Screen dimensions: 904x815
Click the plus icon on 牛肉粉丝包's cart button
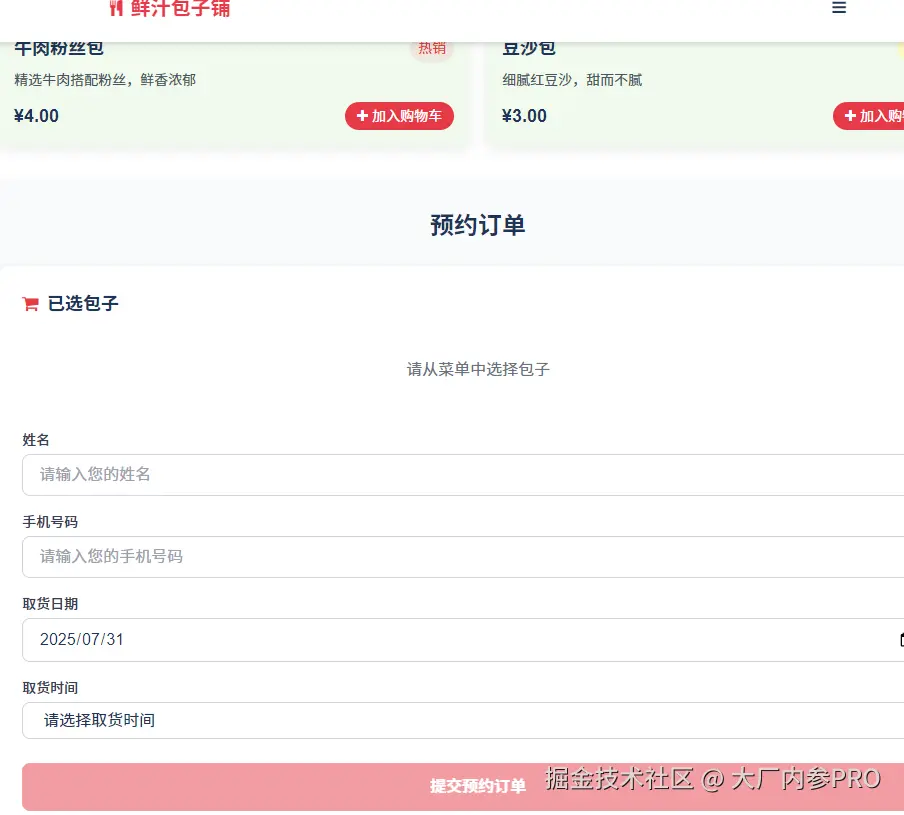(361, 116)
